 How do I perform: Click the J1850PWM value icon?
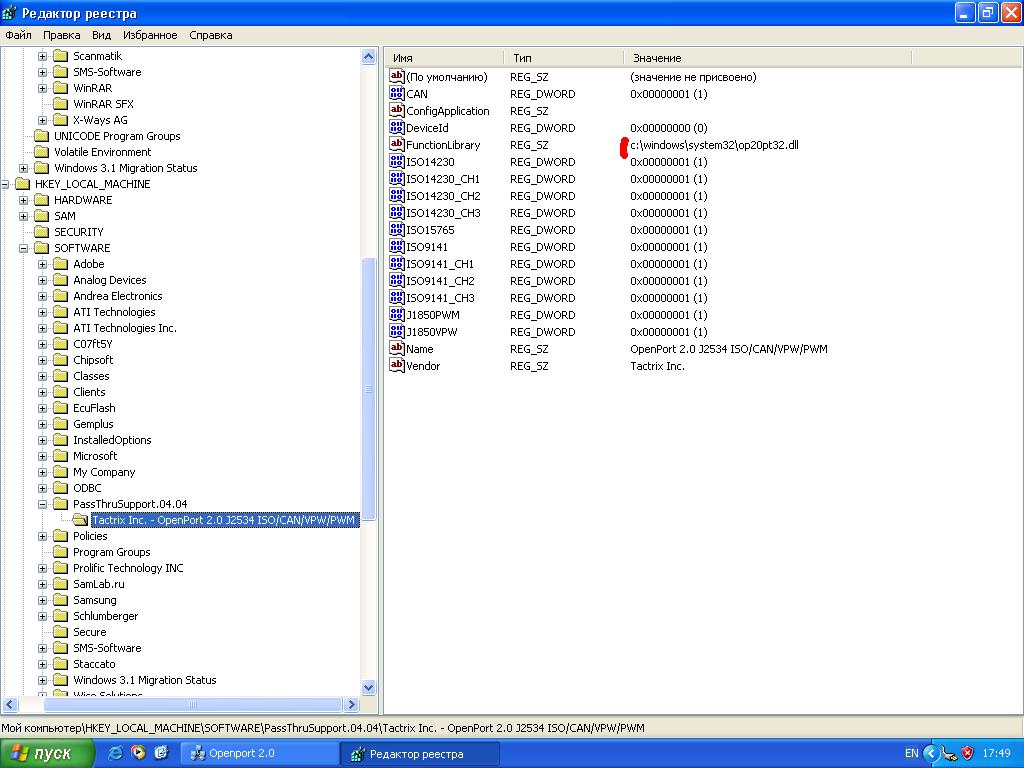(x=396, y=314)
